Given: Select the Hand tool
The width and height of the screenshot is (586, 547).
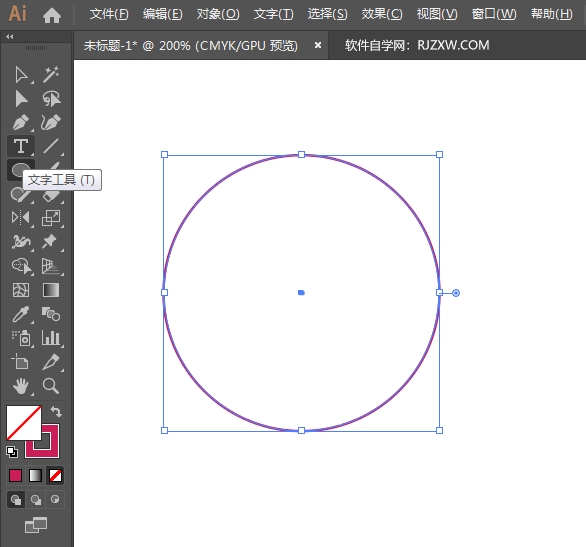Looking at the screenshot, I should click(21, 386).
